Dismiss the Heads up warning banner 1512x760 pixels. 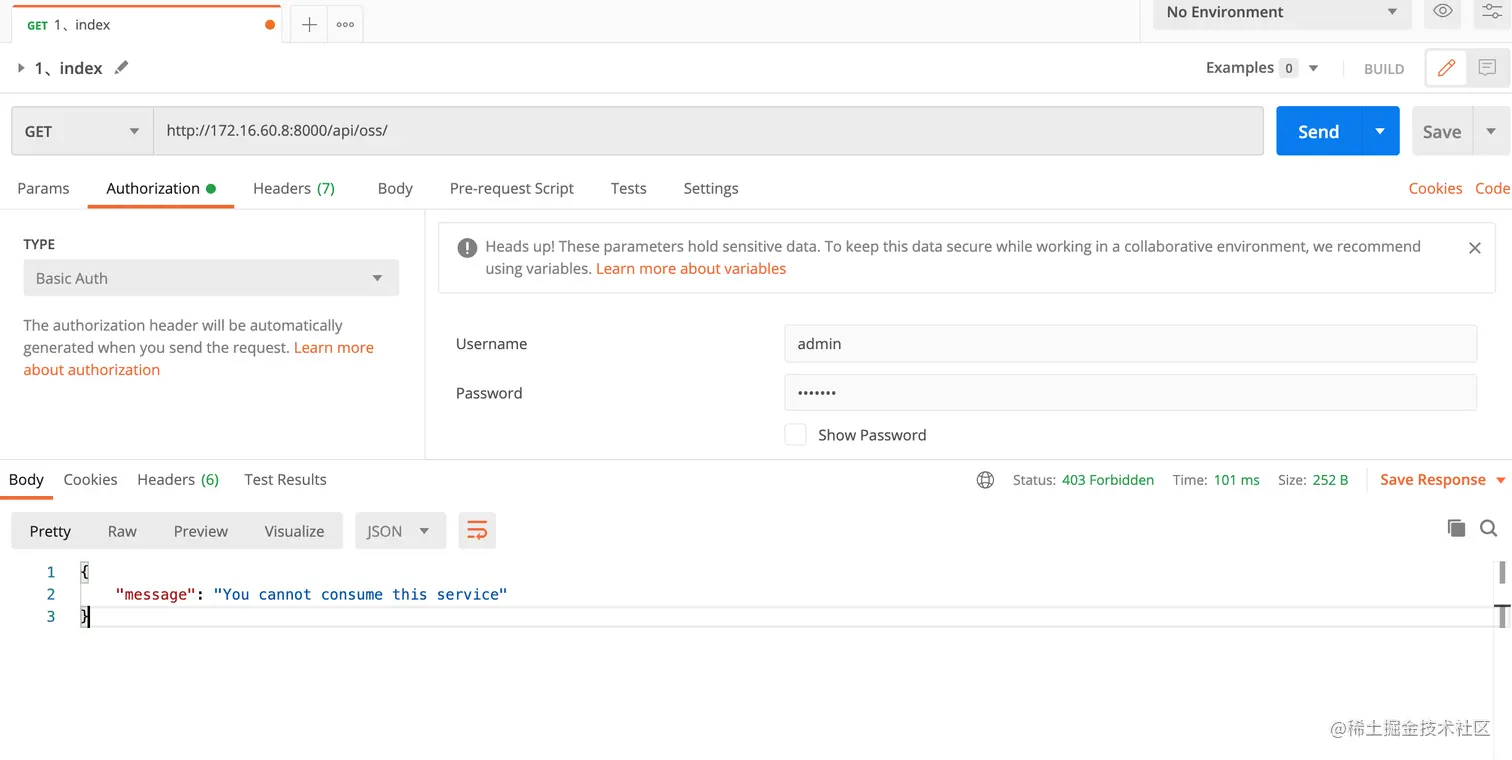tap(1474, 248)
